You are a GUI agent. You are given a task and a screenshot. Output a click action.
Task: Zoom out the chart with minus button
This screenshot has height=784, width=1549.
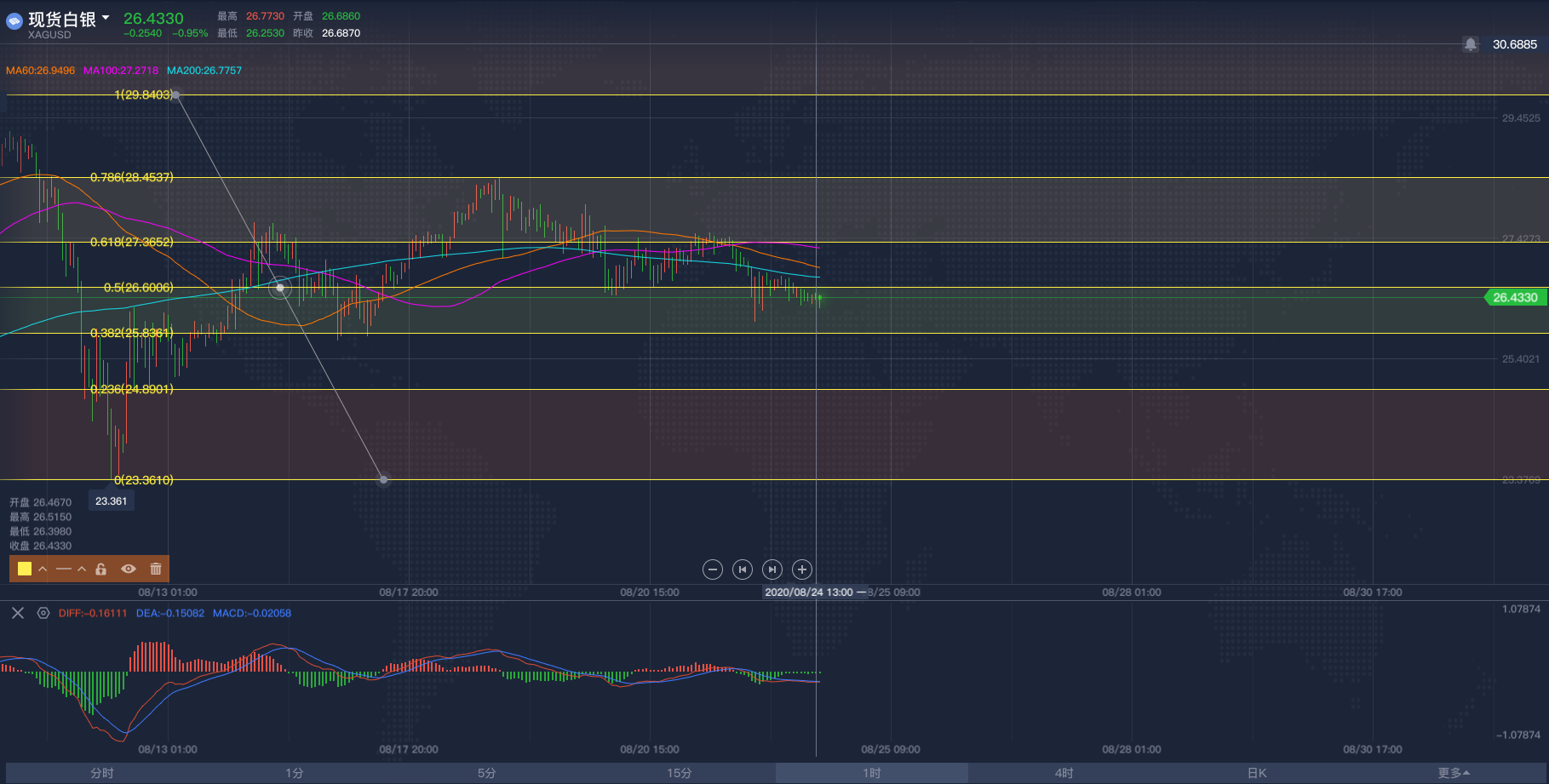713,569
